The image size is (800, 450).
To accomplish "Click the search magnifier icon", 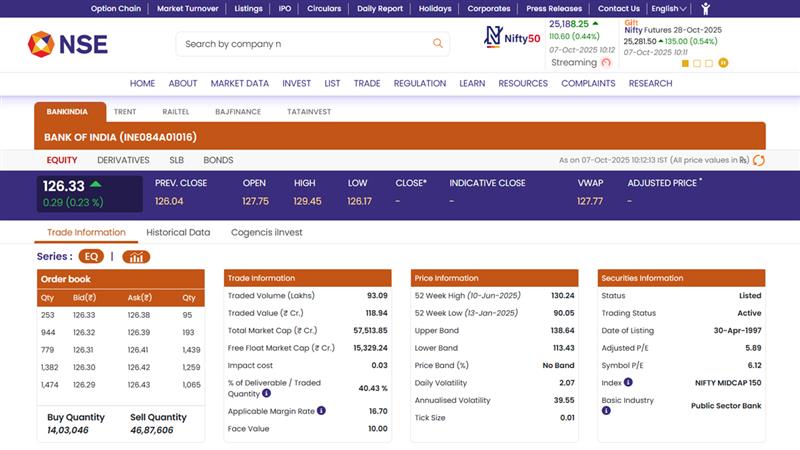I will pos(437,44).
